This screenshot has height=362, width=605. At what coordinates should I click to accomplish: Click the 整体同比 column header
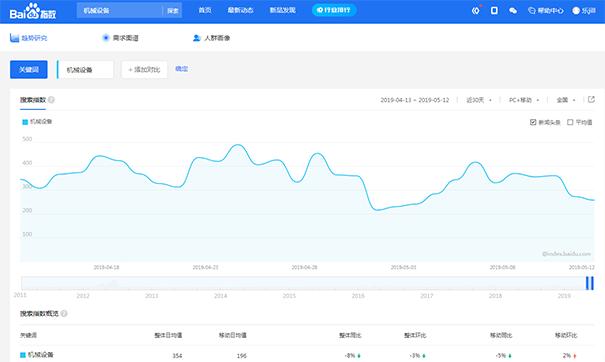[x=350, y=335]
